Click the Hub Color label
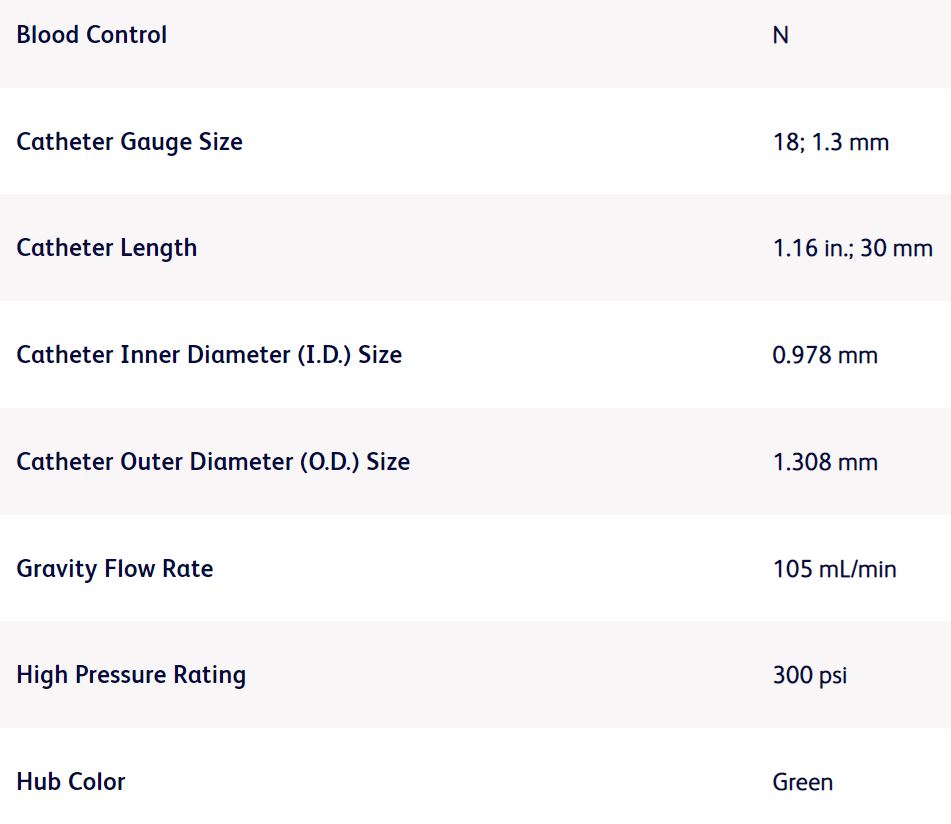Image resolution: width=951 pixels, height=824 pixels. [x=70, y=782]
